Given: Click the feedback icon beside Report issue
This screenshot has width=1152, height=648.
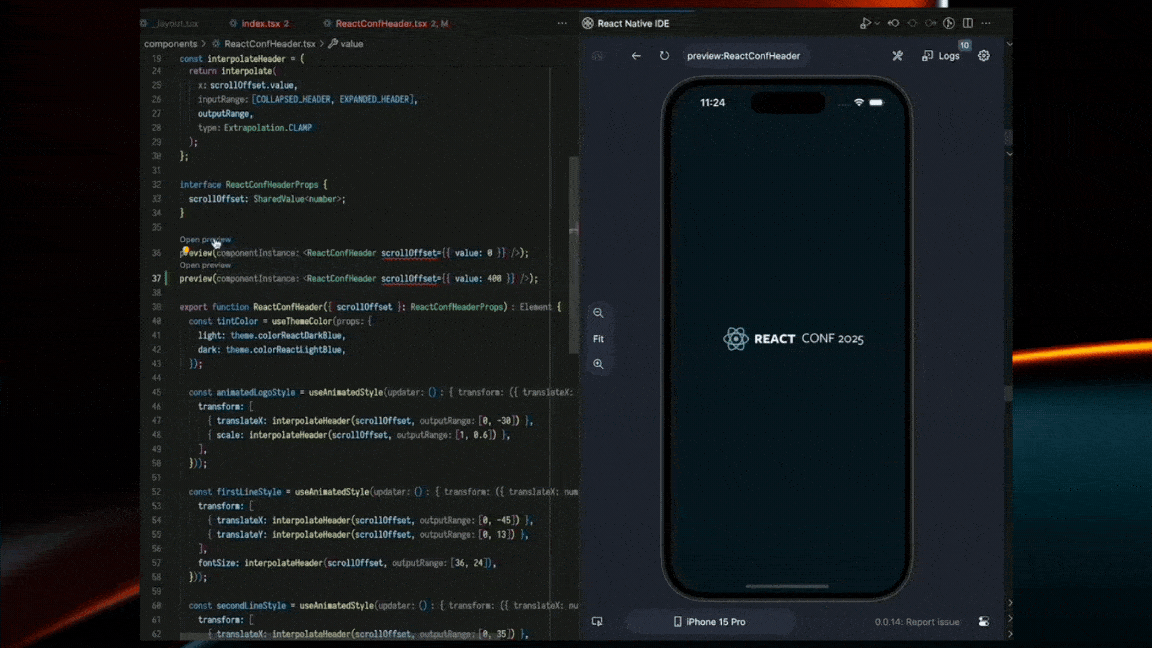Looking at the screenshot, I should pos(984,622).
